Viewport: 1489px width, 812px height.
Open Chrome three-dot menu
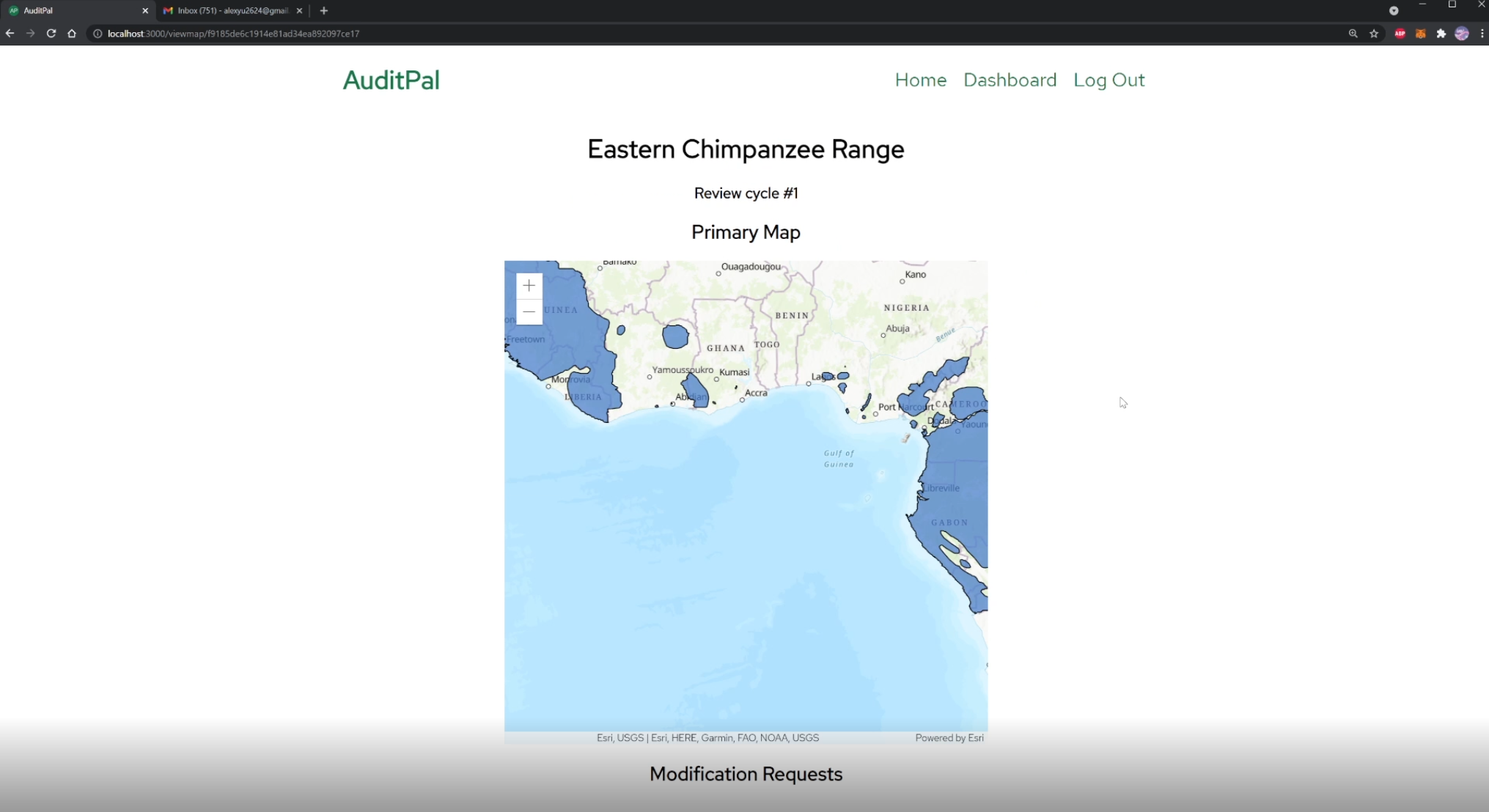pyautogui.click(x=1482, y=34)
